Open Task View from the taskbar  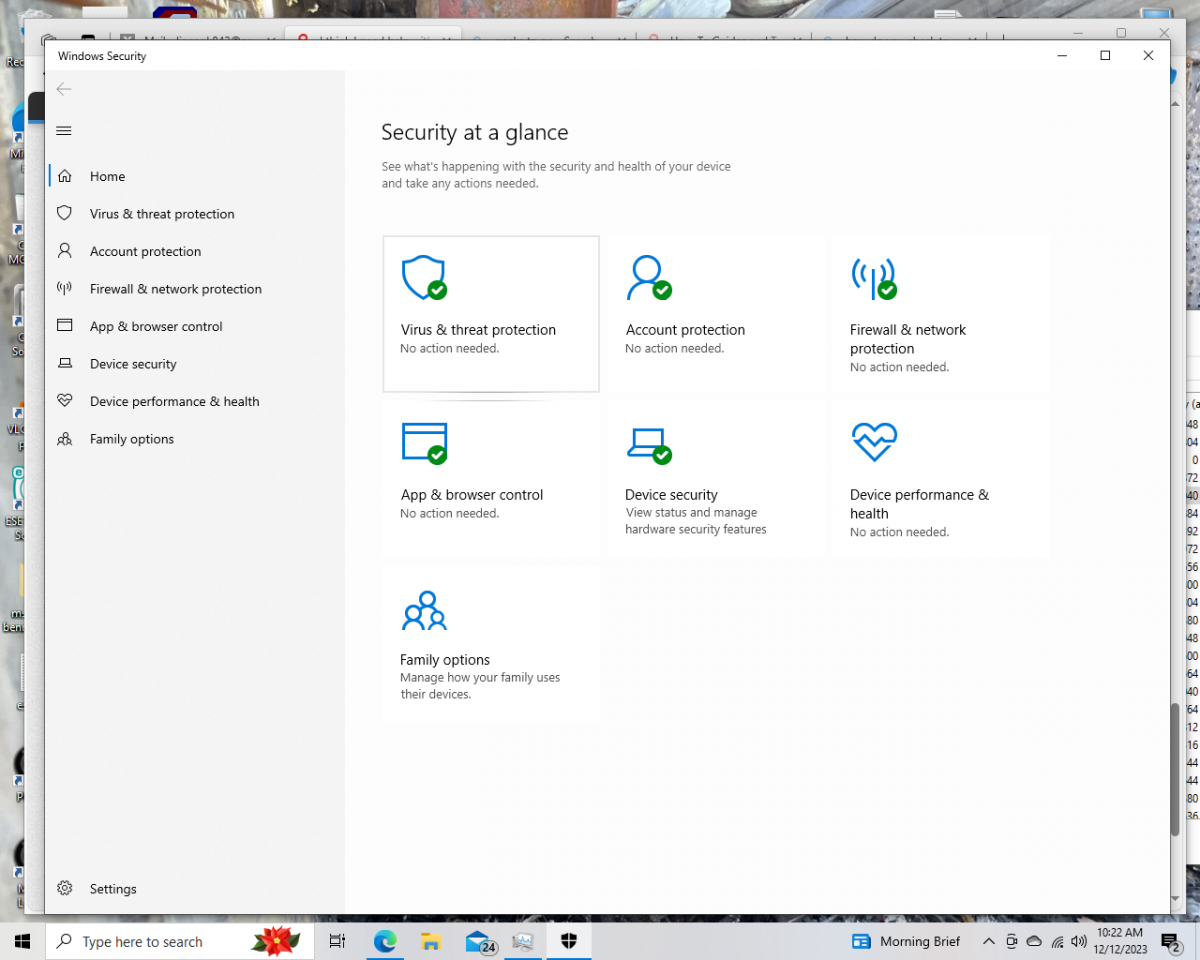pos(337,941)
